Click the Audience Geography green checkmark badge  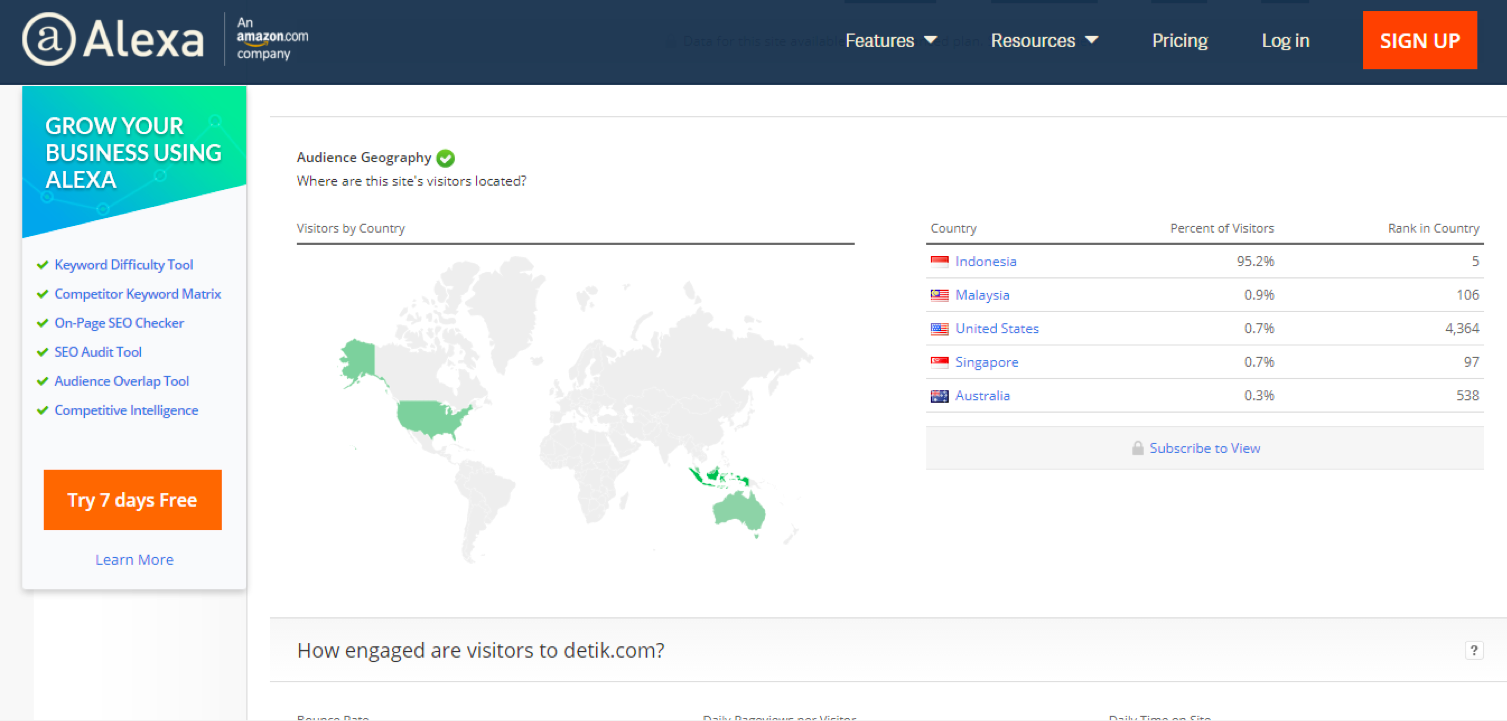coord(446,158)
